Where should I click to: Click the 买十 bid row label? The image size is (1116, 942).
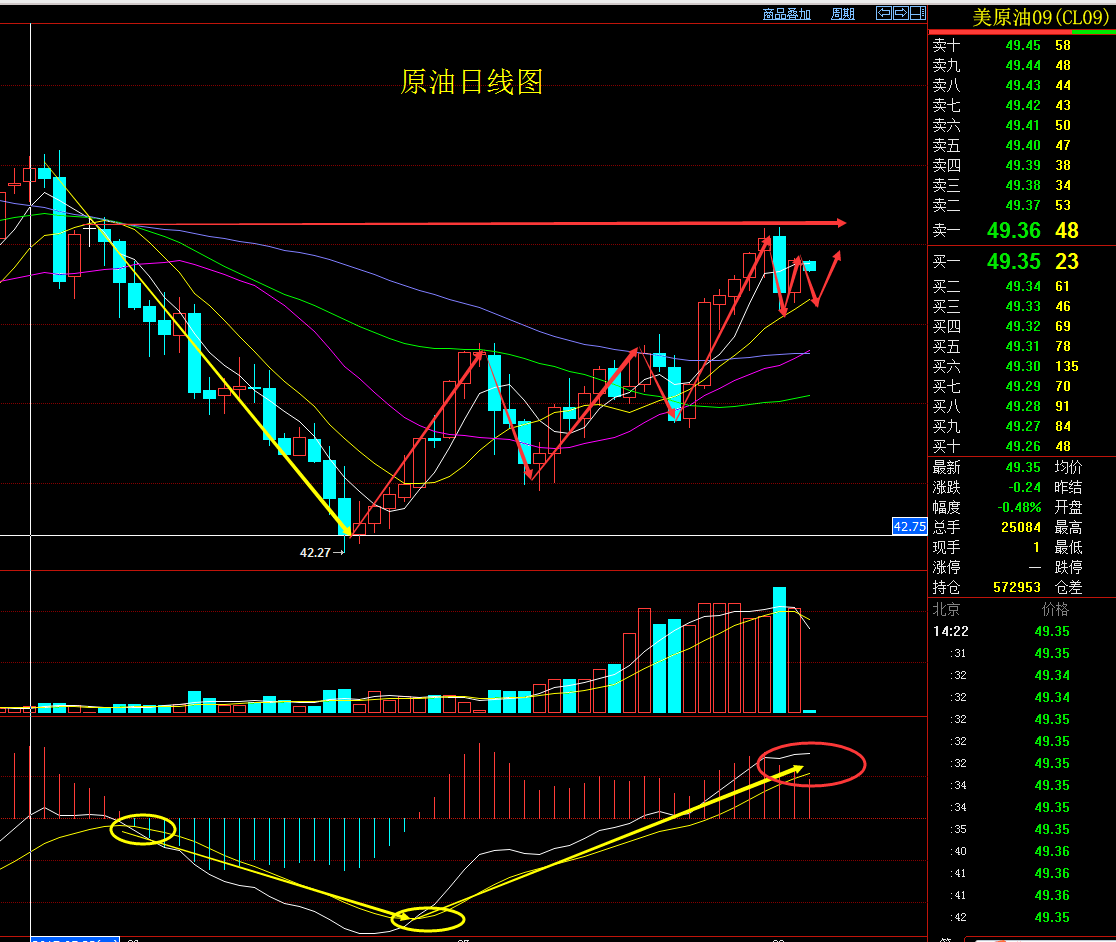pos(947,446)
